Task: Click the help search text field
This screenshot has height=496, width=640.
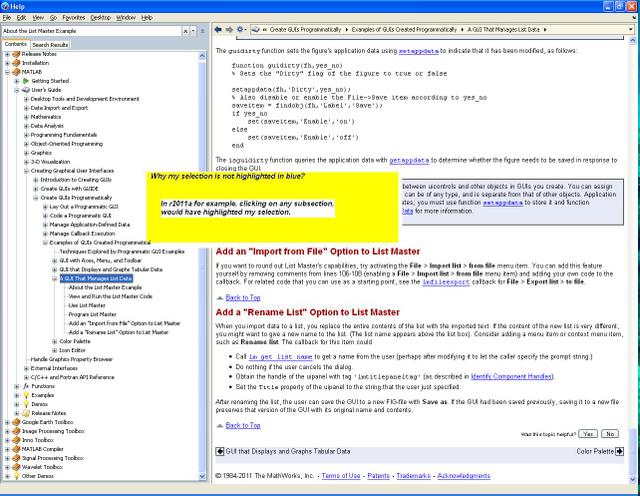Action: [90, 32]
